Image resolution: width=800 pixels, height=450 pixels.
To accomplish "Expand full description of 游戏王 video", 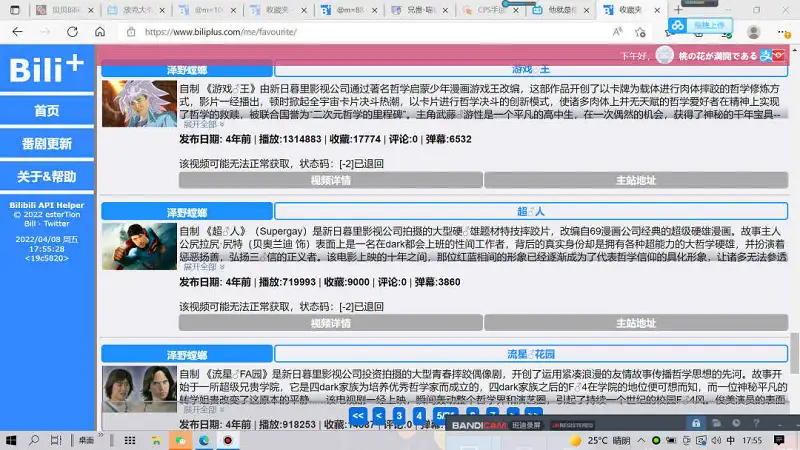I will pos(204,124).
